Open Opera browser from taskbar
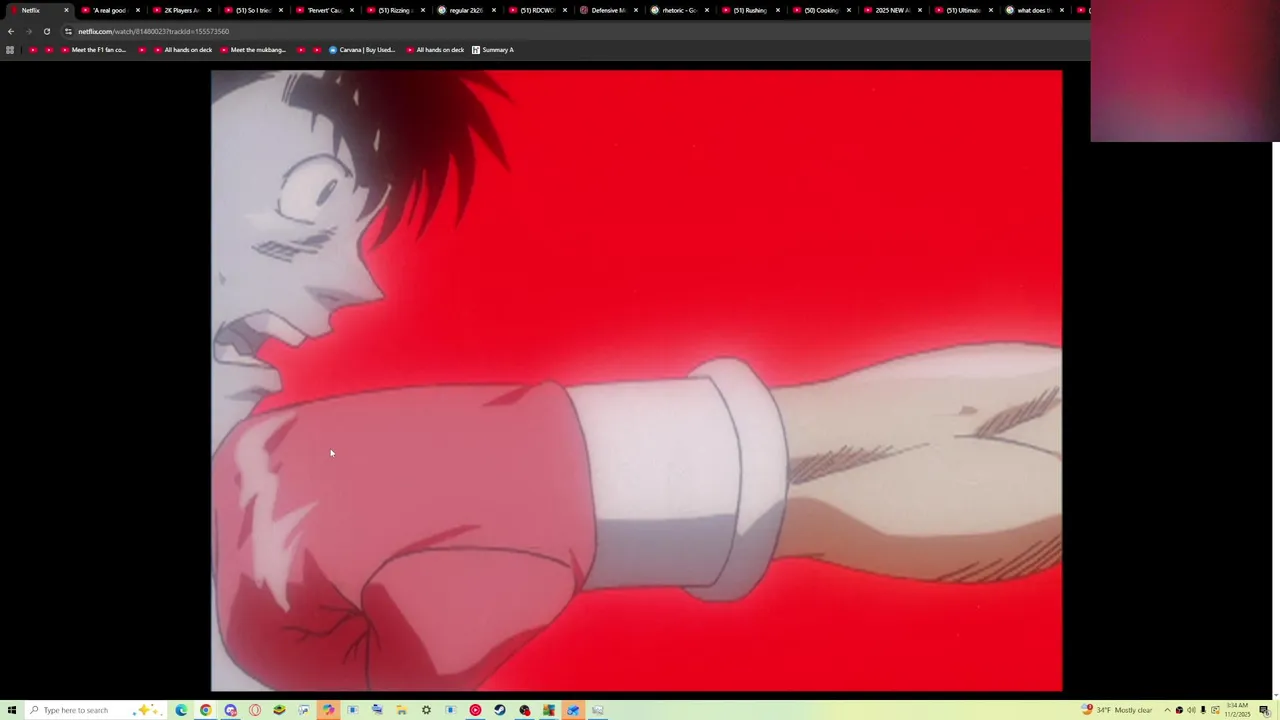1280x720 pixels. pos(255,710)
